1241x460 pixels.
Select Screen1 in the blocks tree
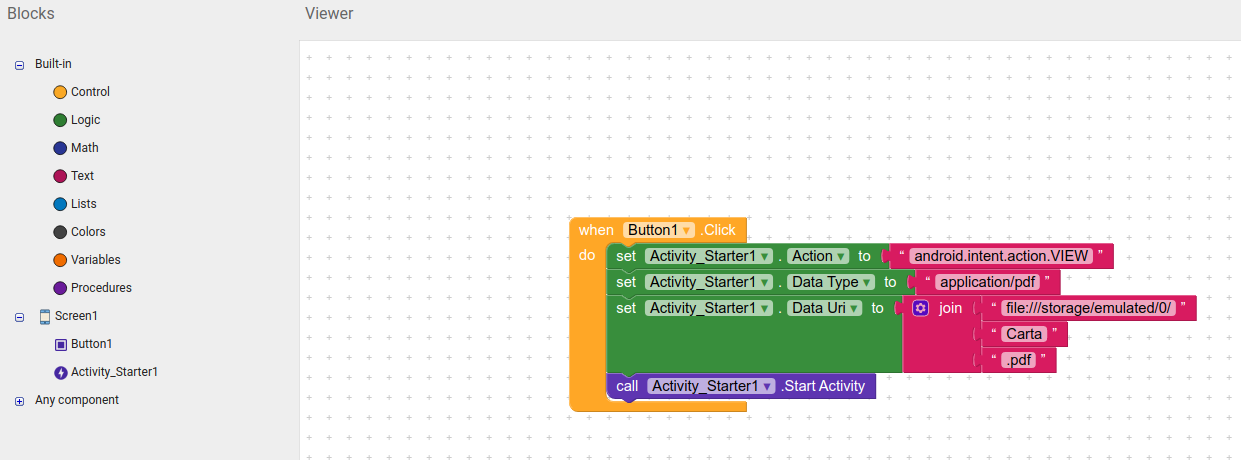76,316
